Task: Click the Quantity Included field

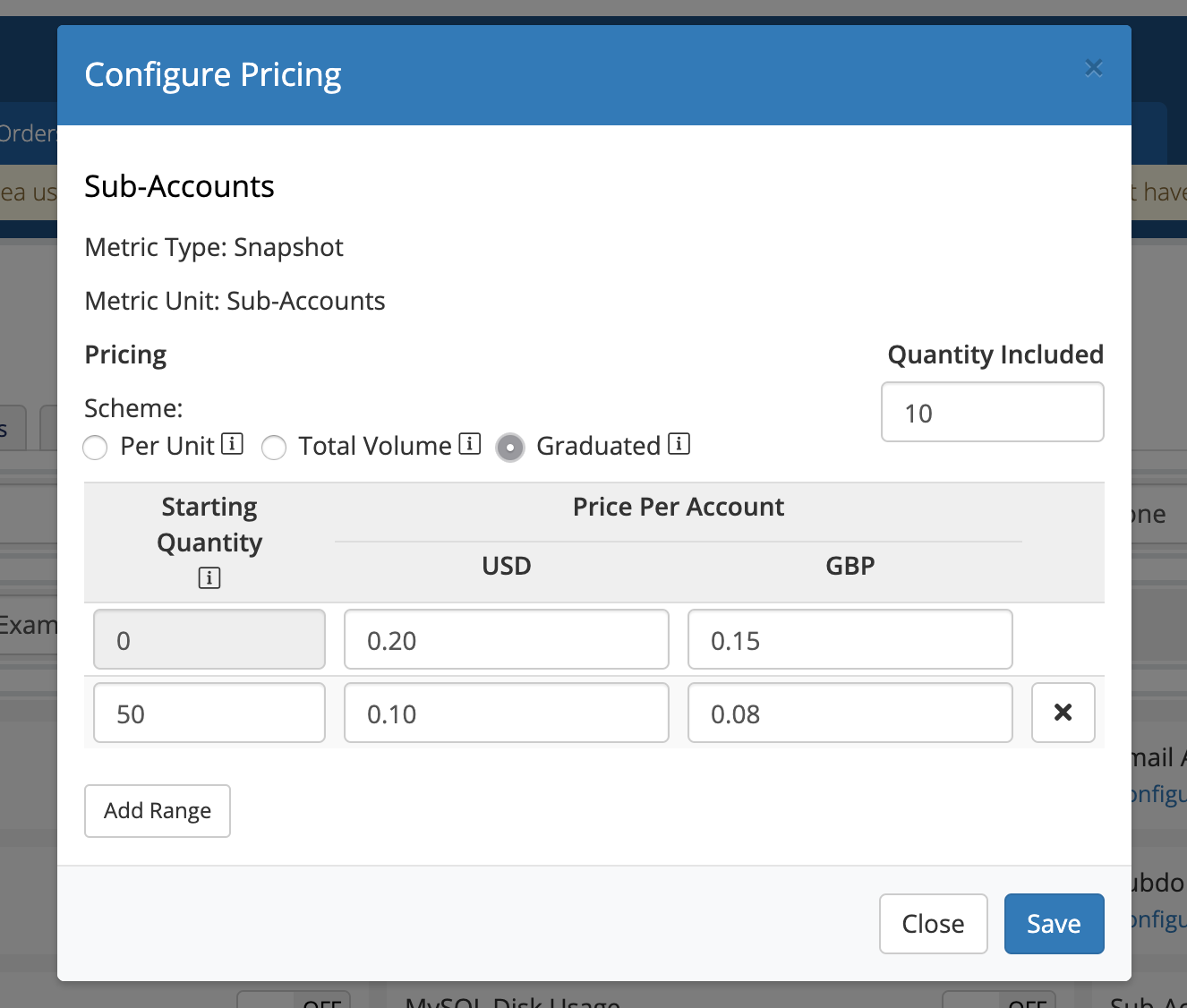Action: (993, 412)
